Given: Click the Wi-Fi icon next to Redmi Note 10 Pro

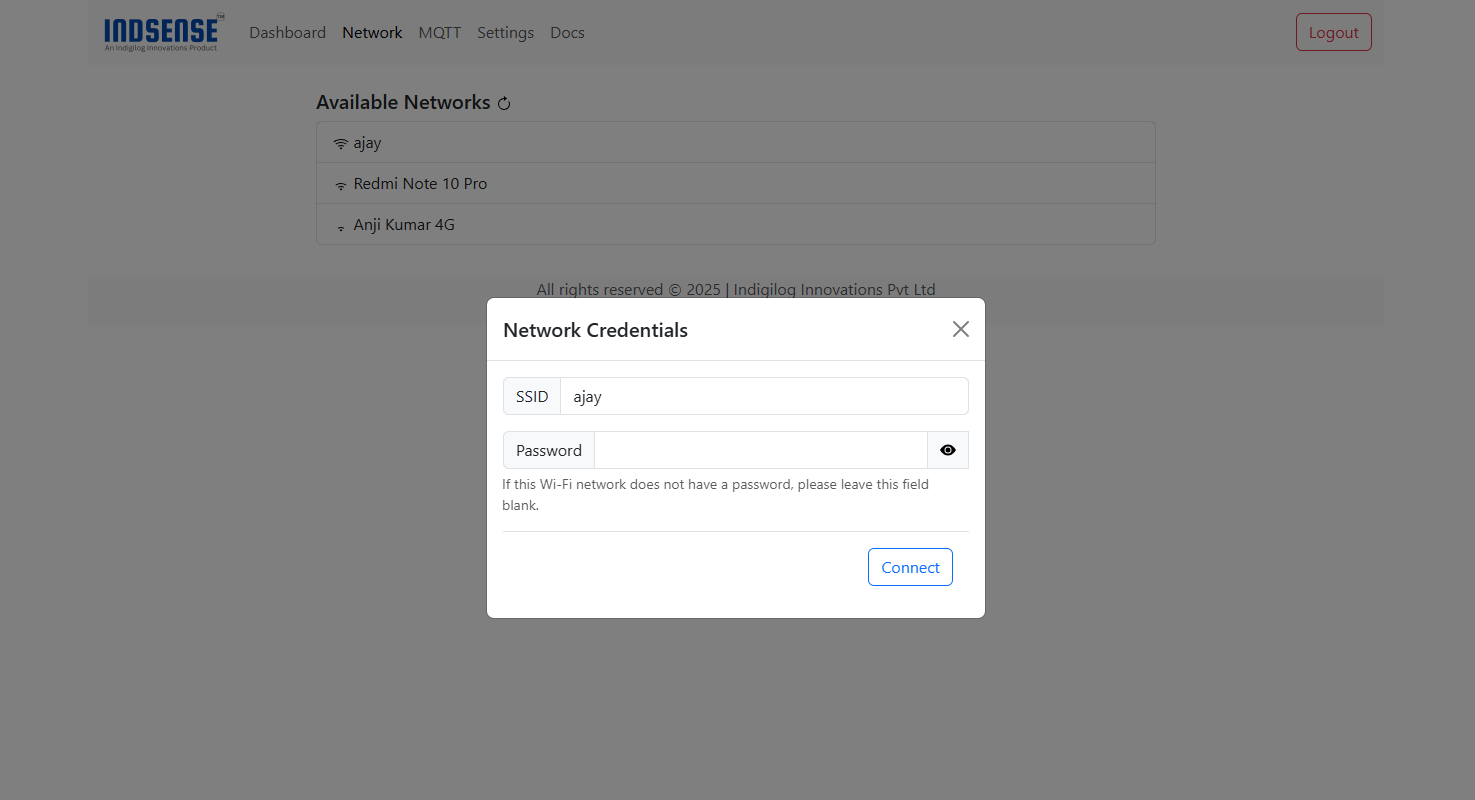Looking at the screenshot, I should coord(339,183).
